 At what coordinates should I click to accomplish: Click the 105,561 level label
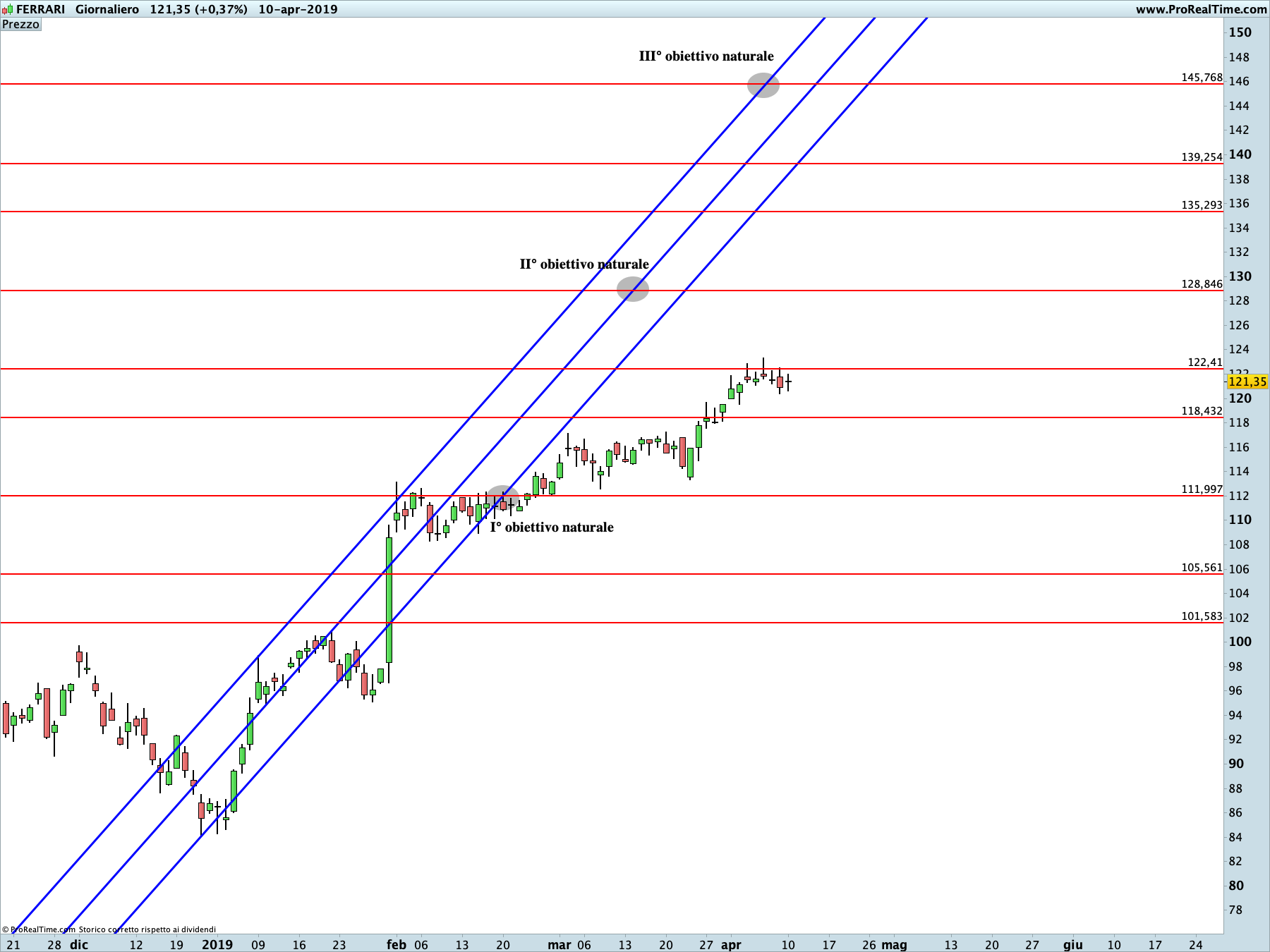[1202, 568]
